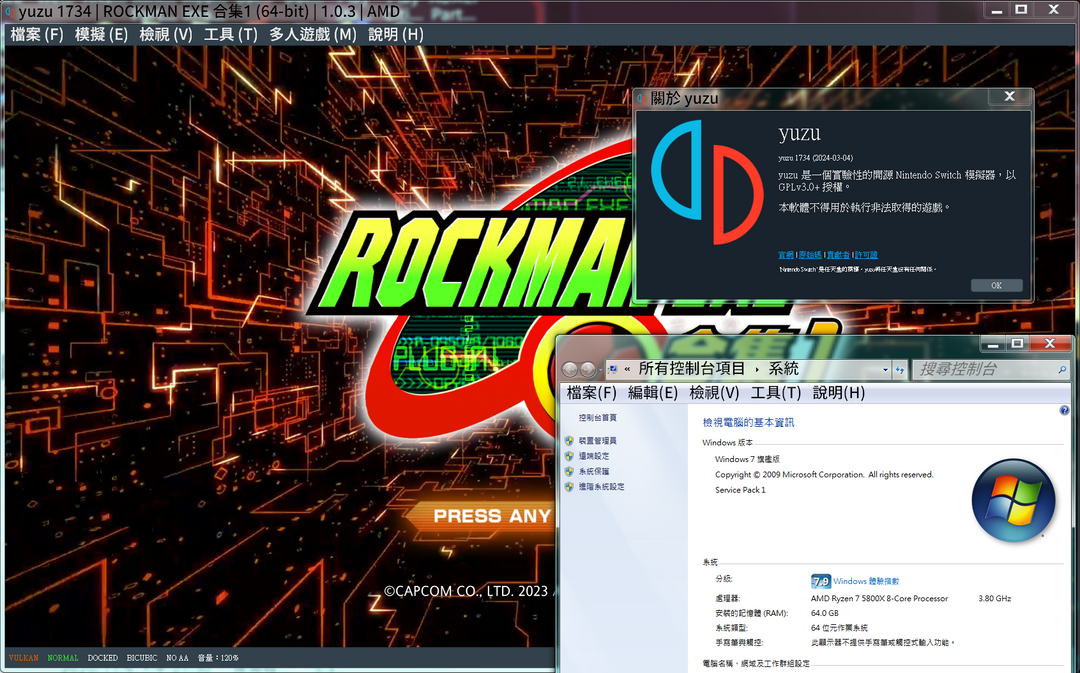The height and width of the screenshot is (673, 1080).
Task: Open the 多人遊戲 (M) menu in yuzu
Action: (313, 34)
